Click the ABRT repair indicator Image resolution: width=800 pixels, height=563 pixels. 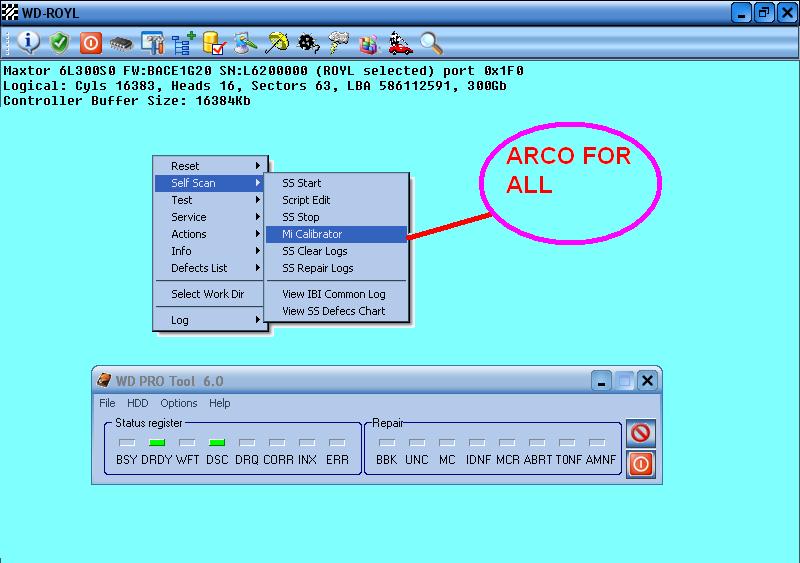(x=537, y=442)
